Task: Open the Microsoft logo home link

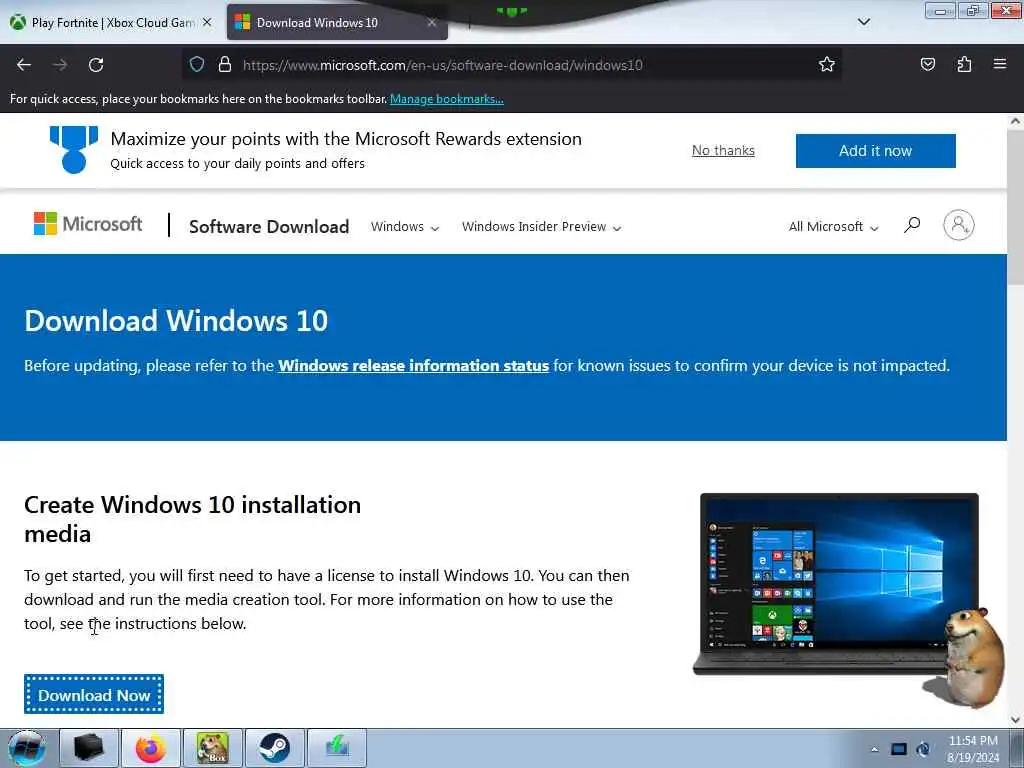Action: tap(88, 224)
